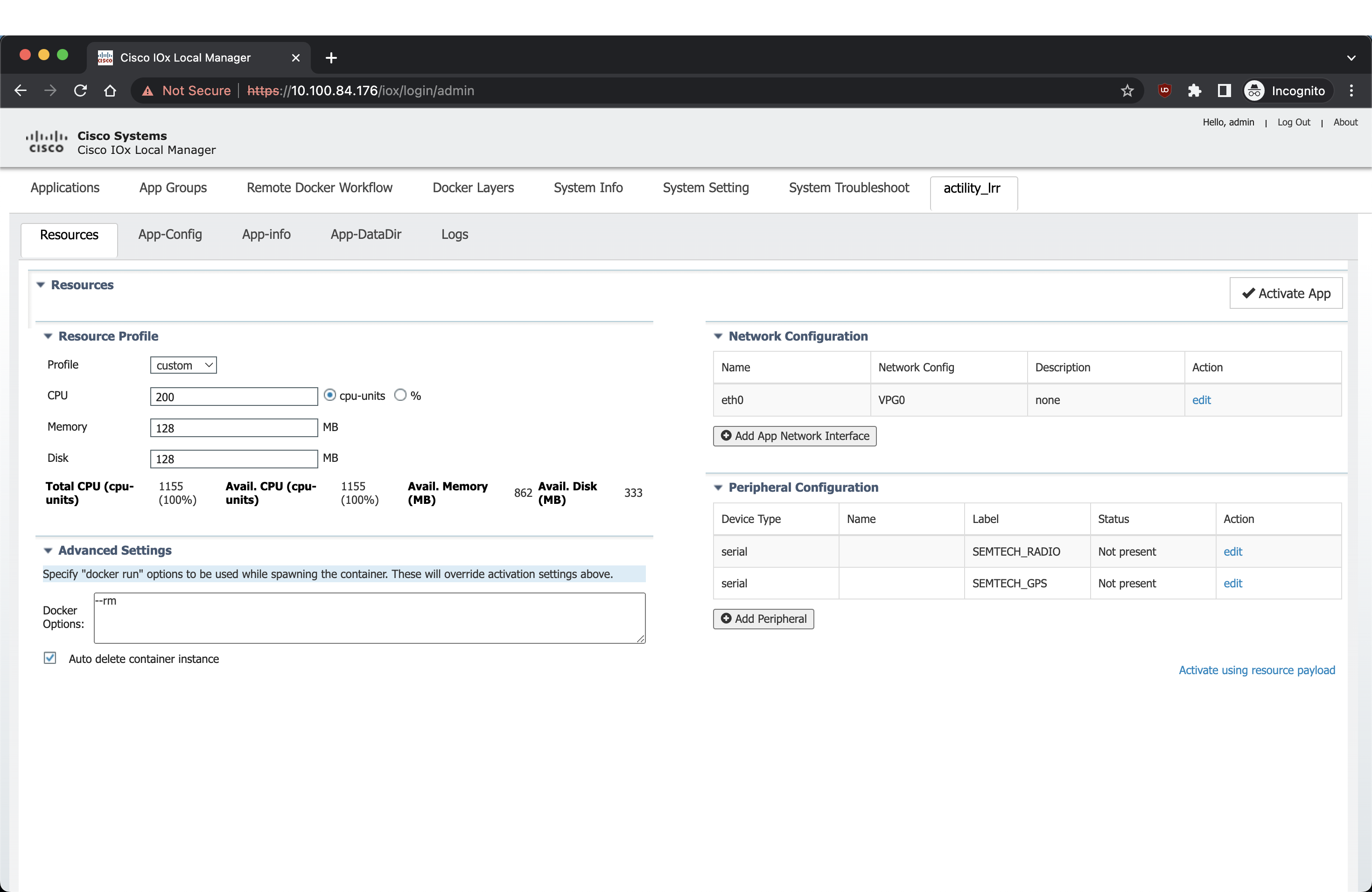Open the Profile custom dropdown
The width and height of the screenshot is (1372, 892).
point(183,365)
